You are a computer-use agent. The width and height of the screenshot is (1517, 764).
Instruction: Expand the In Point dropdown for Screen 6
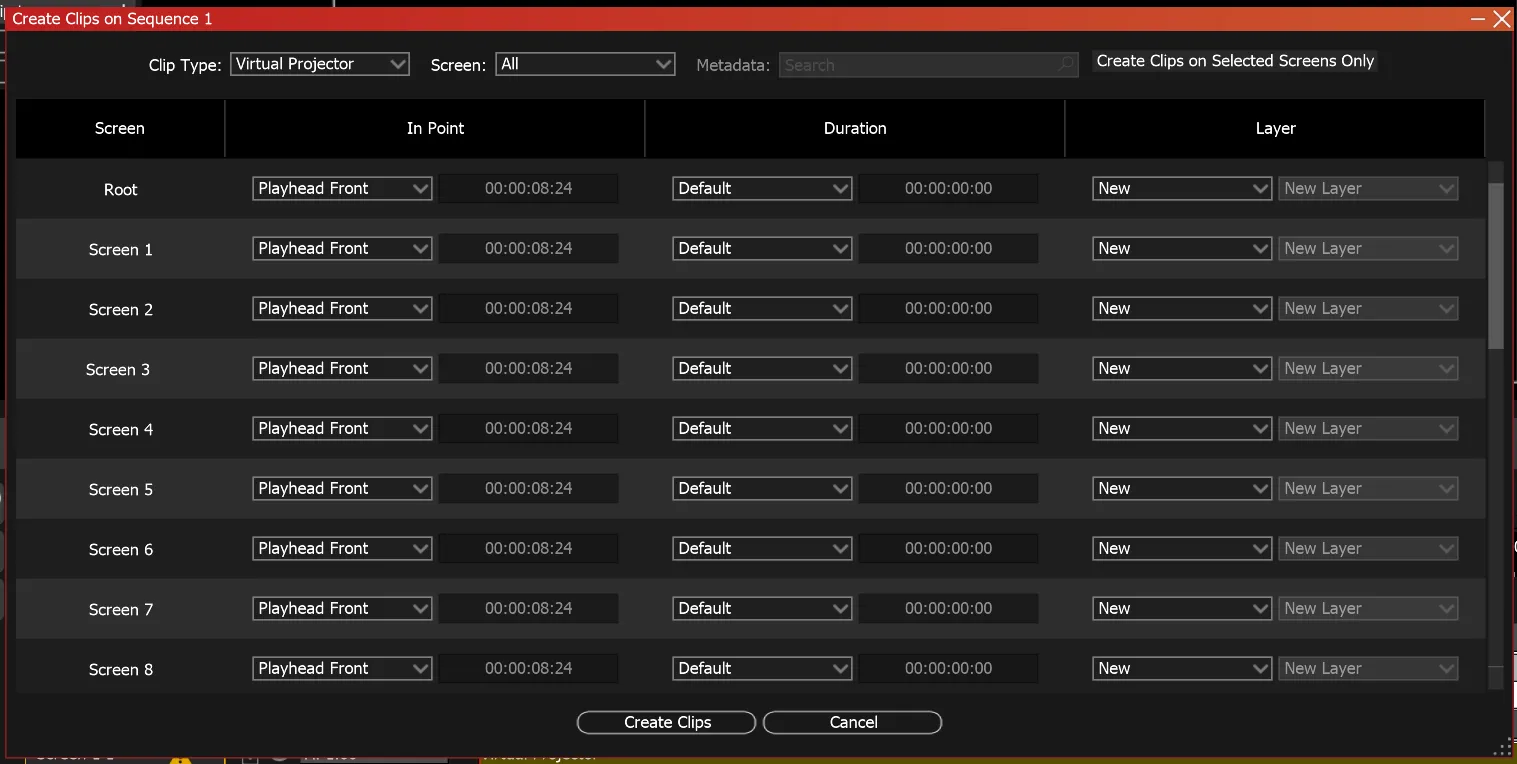(342, 548)
